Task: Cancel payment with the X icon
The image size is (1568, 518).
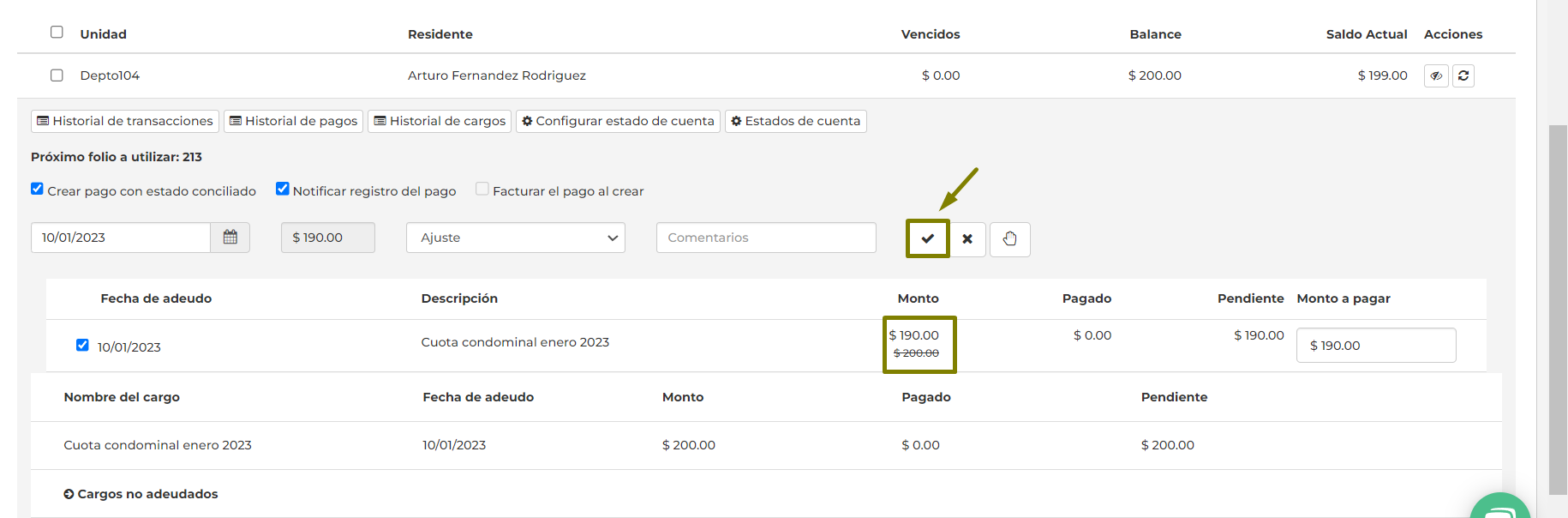Action: [x=967, y=239]
